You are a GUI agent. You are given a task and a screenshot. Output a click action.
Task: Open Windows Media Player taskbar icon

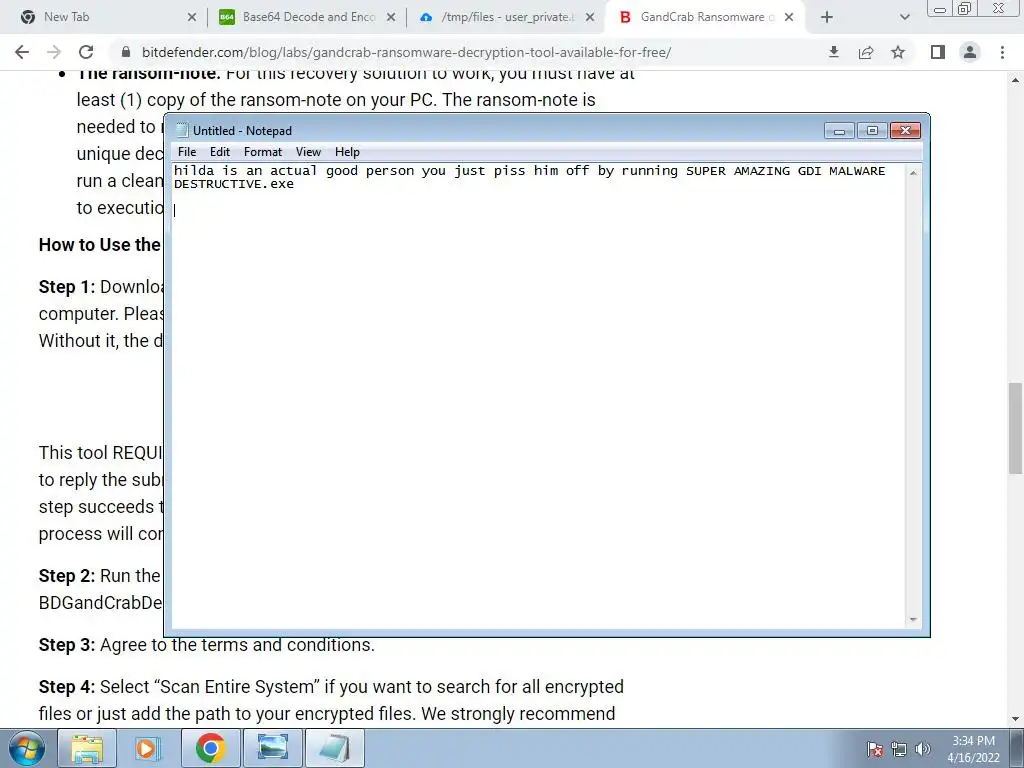(148, 748)
